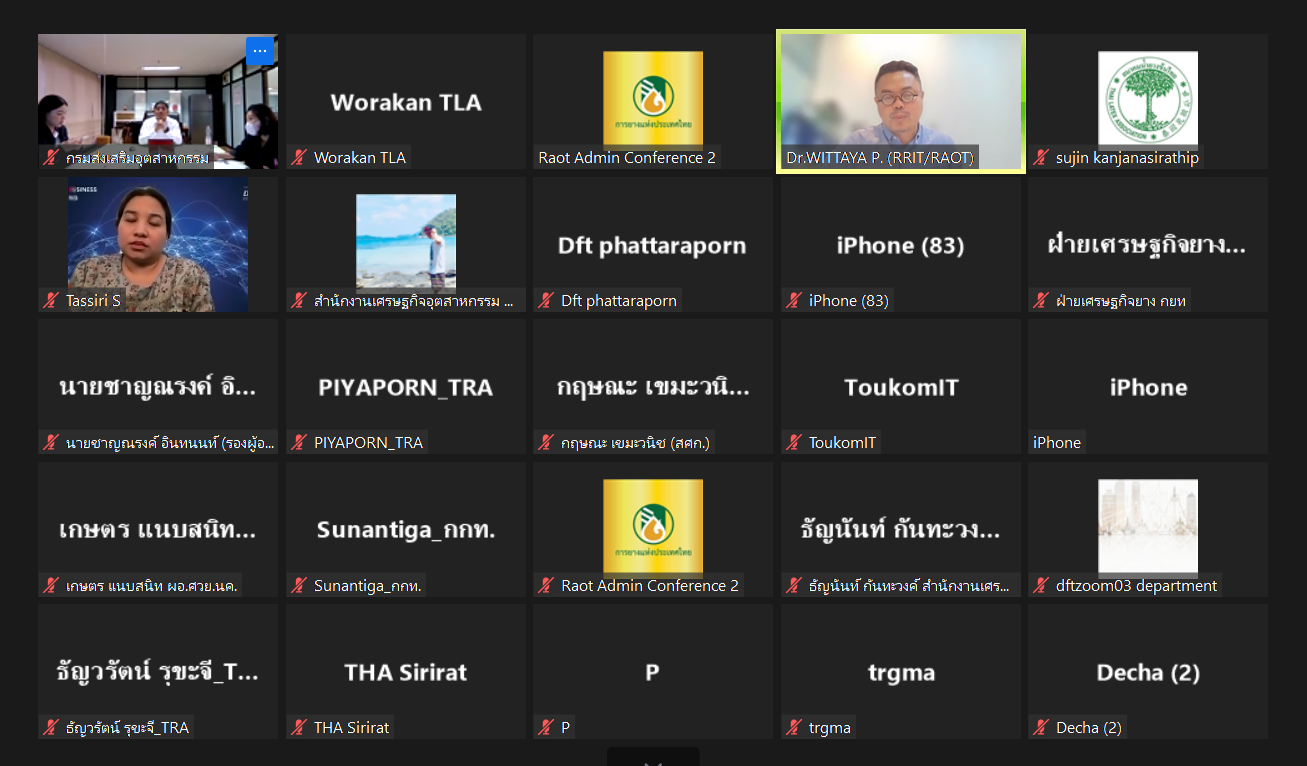Click muted mic icon next to trgma
The width and height of the screenshot is (1307, 766).
pyautogui.click(x=793, y=727)
